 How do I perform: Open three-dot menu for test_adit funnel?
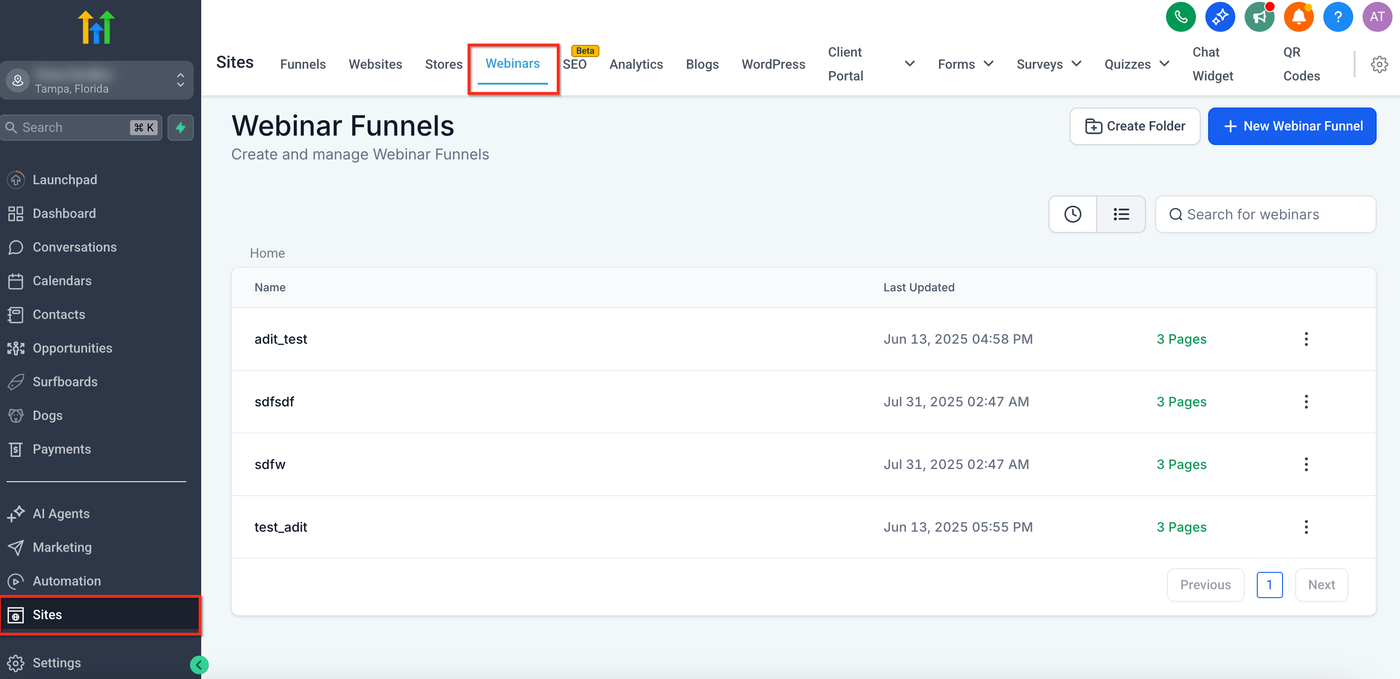pyautogui.click(x=1306, y=527)
